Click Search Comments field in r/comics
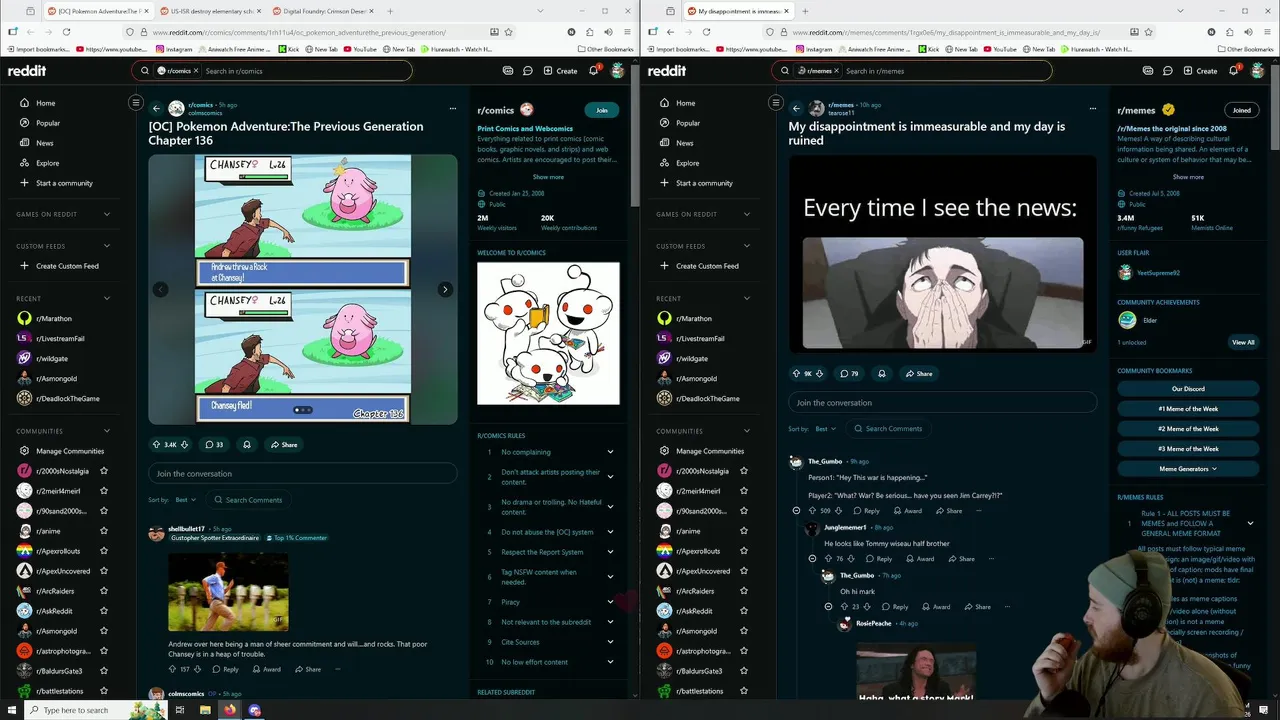 (x=247, y=499)
